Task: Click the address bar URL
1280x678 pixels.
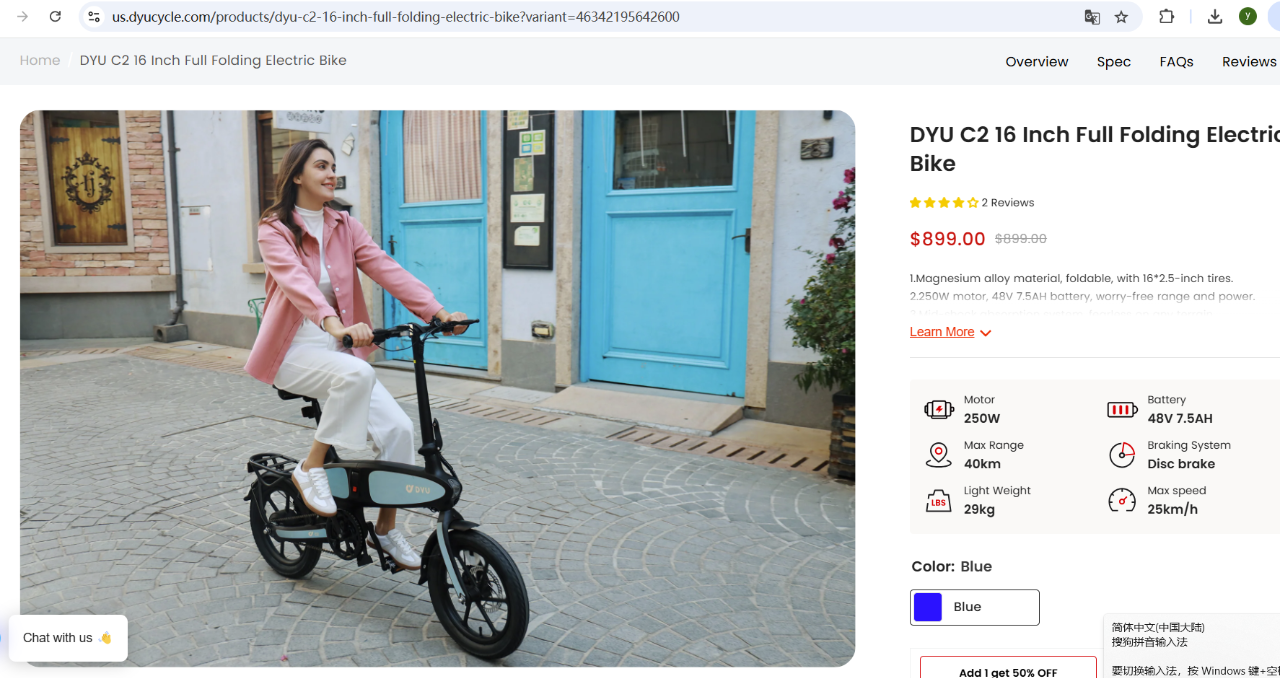Action: tap(396, 17)
